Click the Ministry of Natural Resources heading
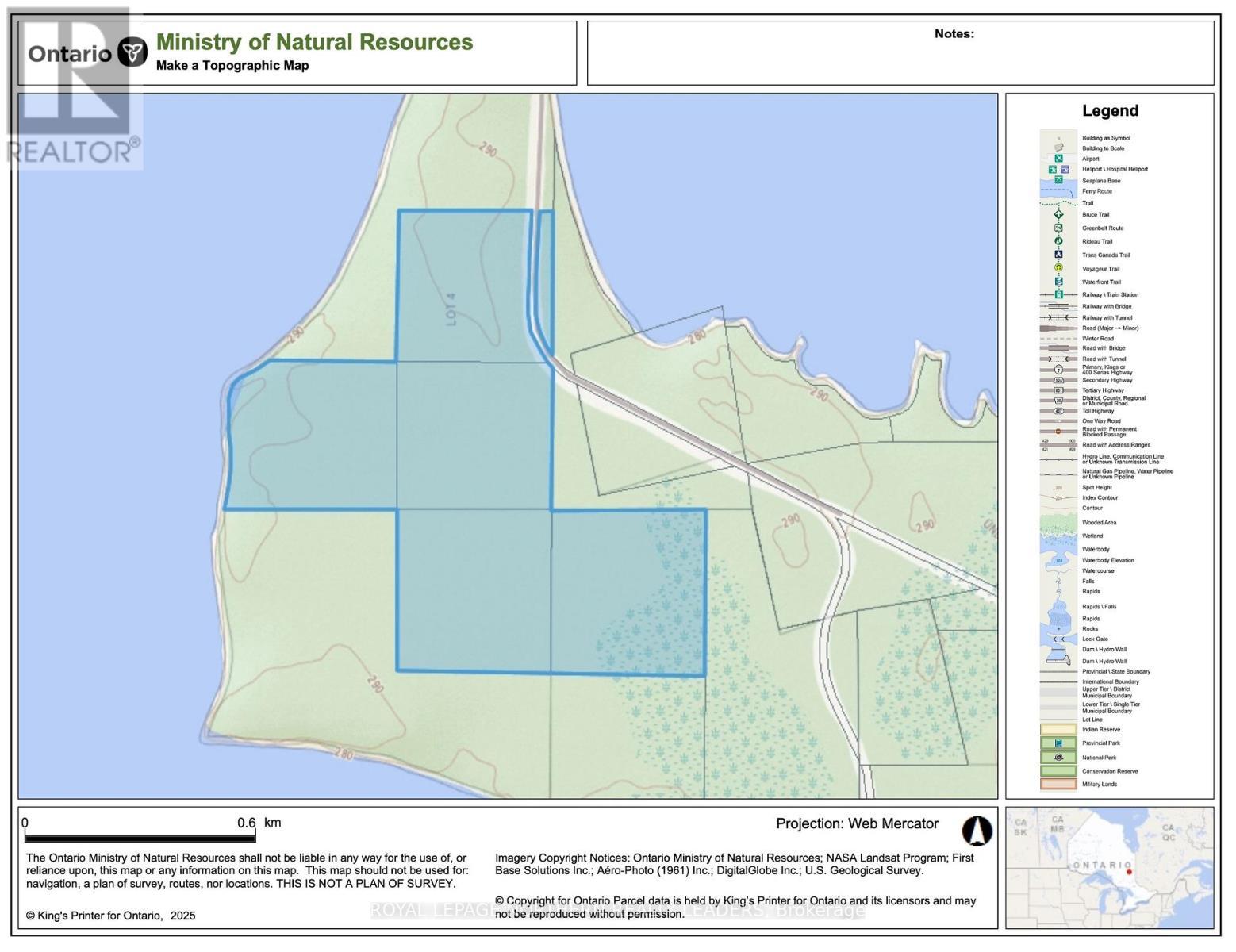This screenshot has height=952, width=1236. point(314,42)
